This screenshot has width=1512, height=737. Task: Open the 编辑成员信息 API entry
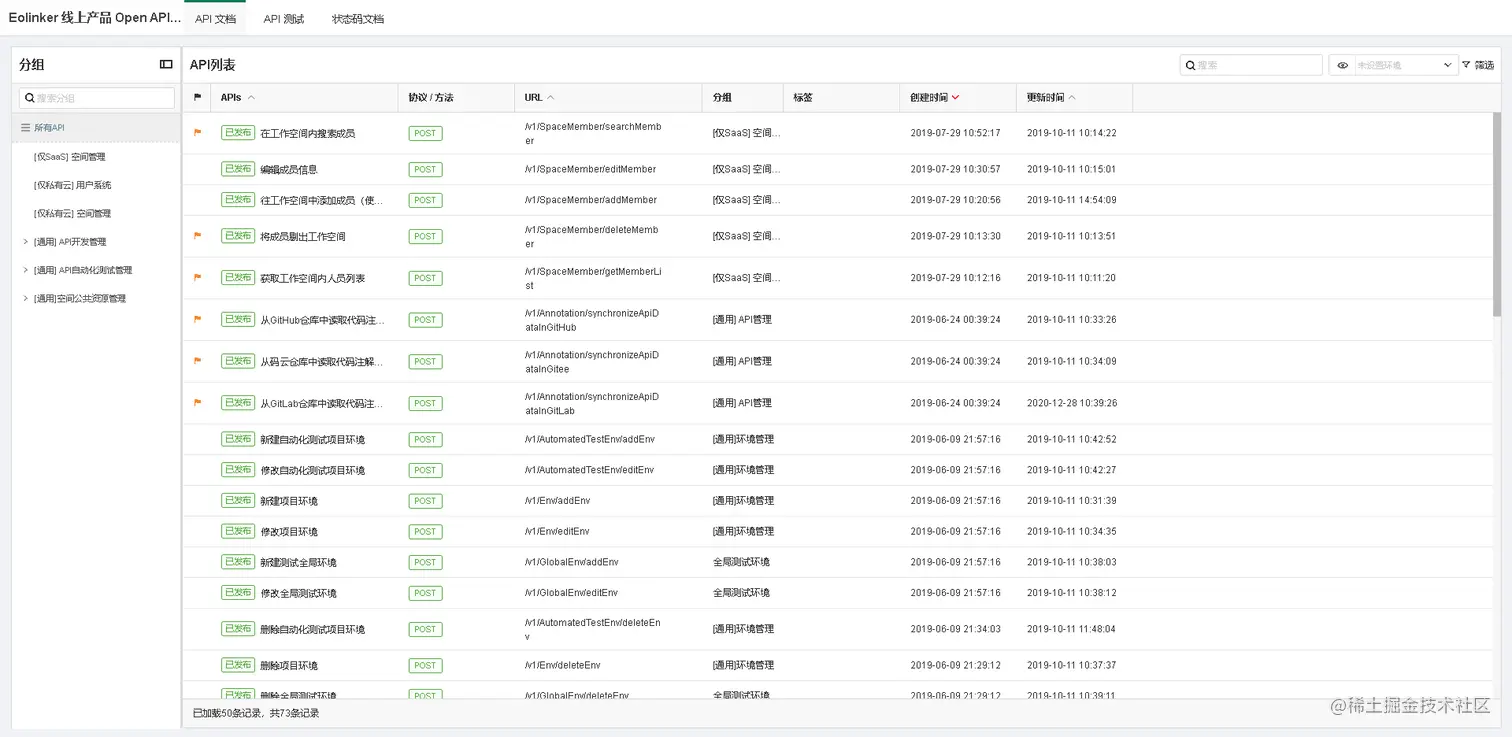click(289, 170)
